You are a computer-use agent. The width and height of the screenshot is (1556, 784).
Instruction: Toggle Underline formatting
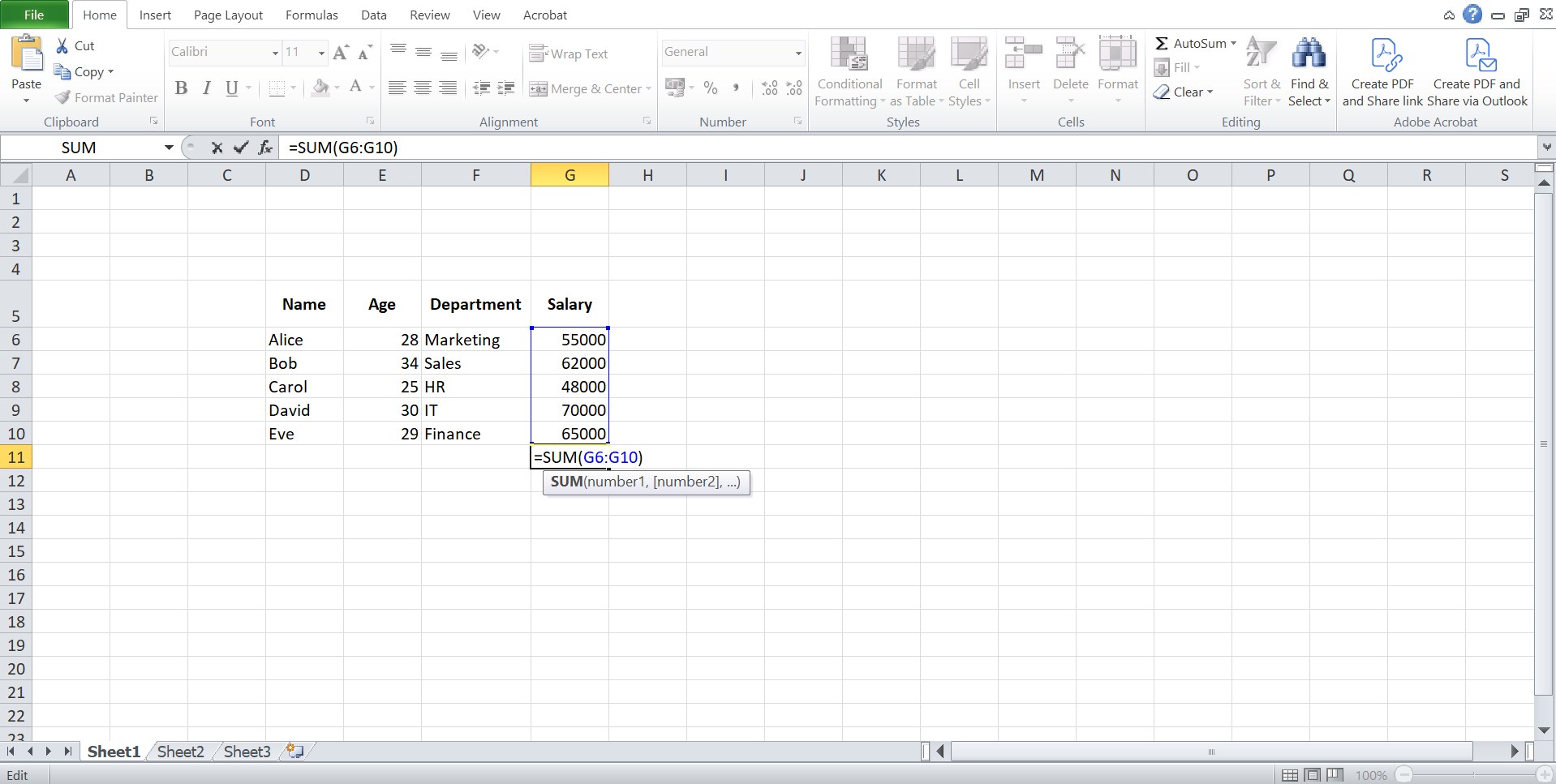click(232, 88)
